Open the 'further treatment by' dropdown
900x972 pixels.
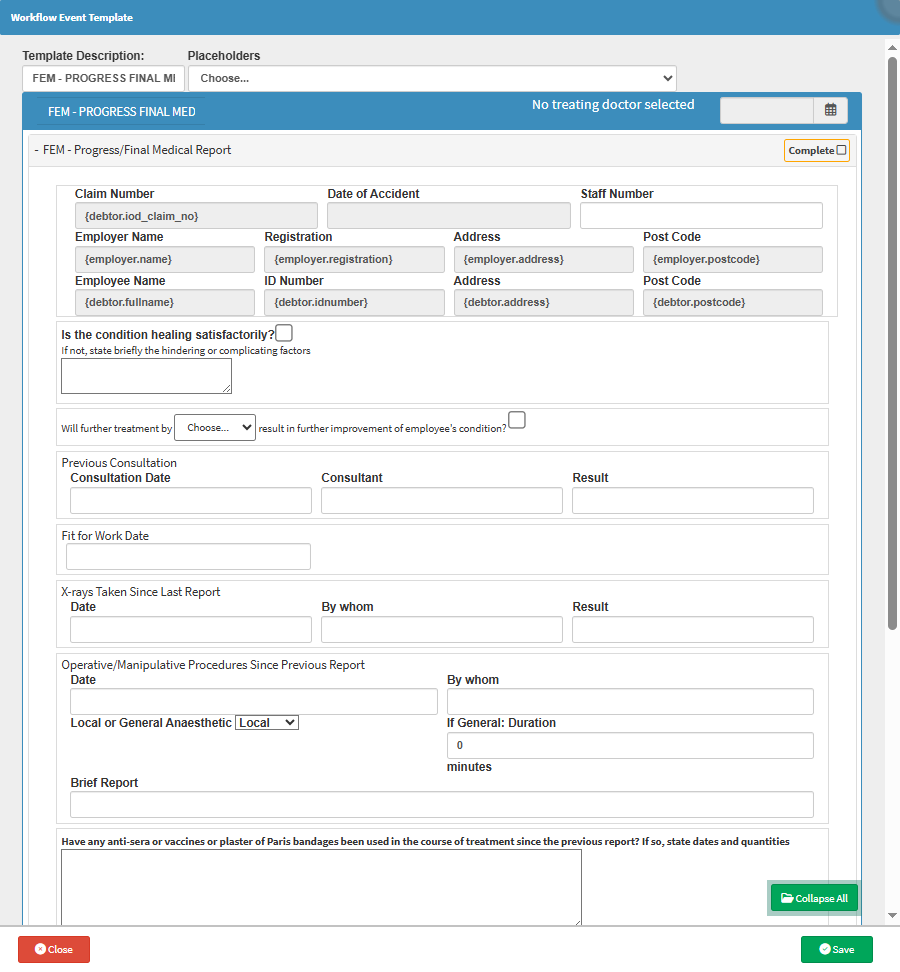coord(215,427)
